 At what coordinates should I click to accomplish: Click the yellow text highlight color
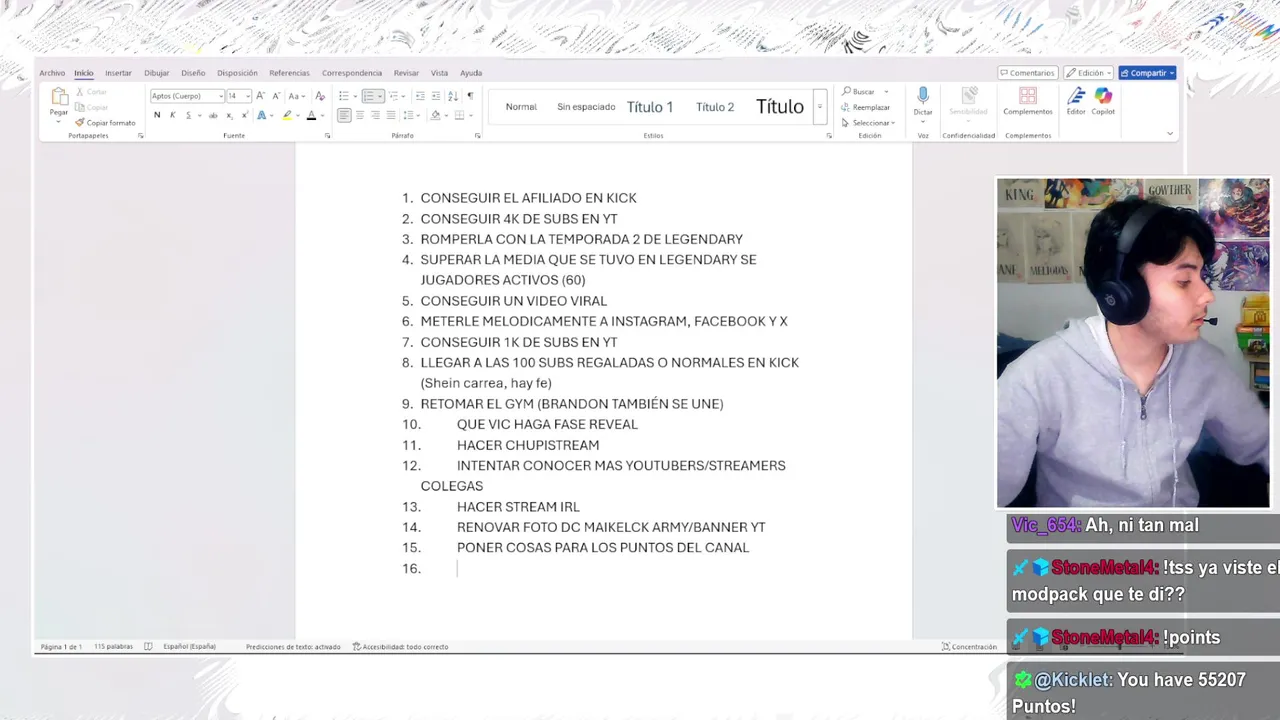tap(287, 115)
